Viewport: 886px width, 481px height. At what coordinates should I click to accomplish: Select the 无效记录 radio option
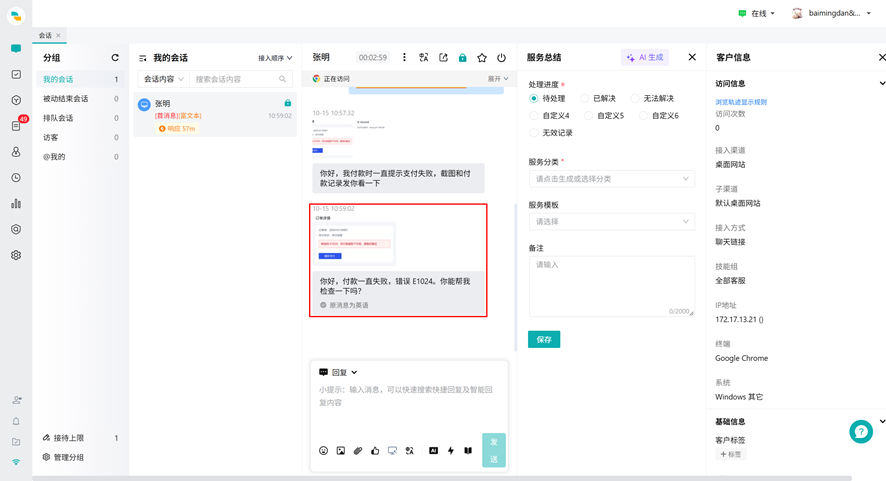(533, 133)
